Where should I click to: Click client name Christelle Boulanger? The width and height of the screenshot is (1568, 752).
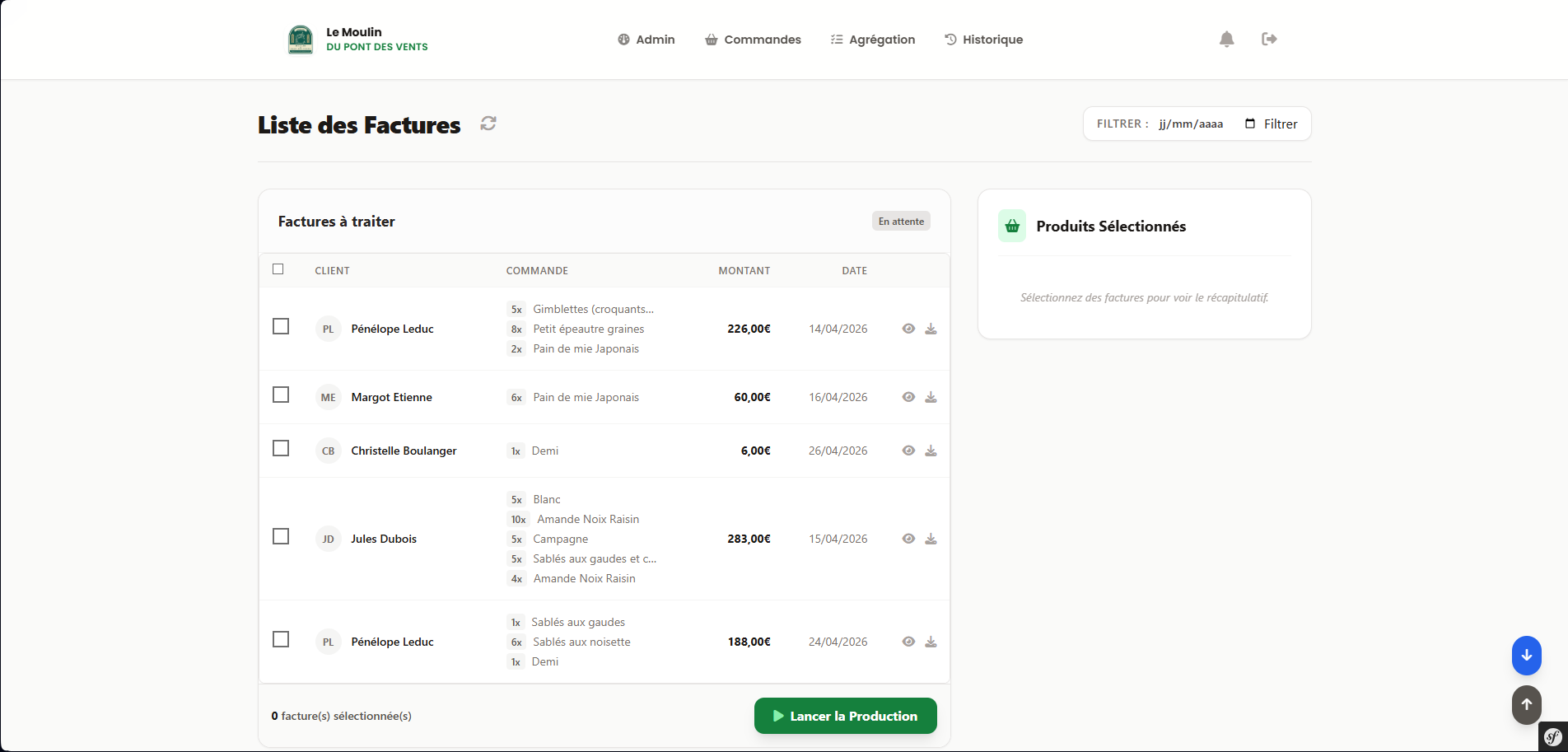coord(404,451)
